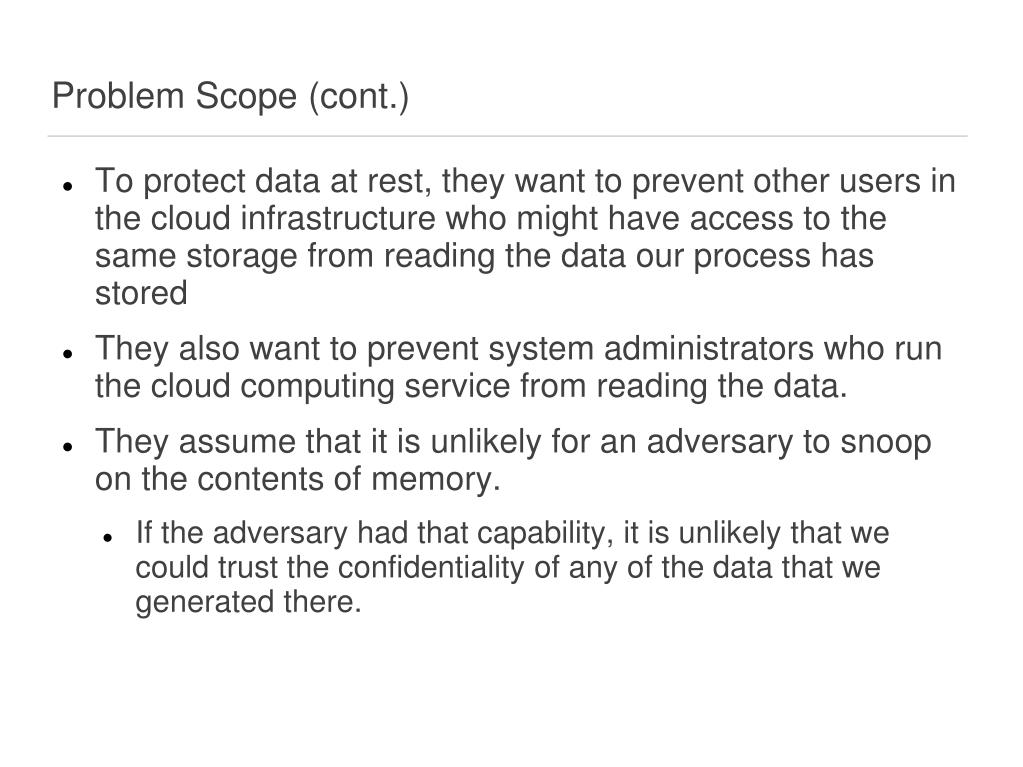
Task: Click the line "on the contents of memory."
Action: [297, 480]
